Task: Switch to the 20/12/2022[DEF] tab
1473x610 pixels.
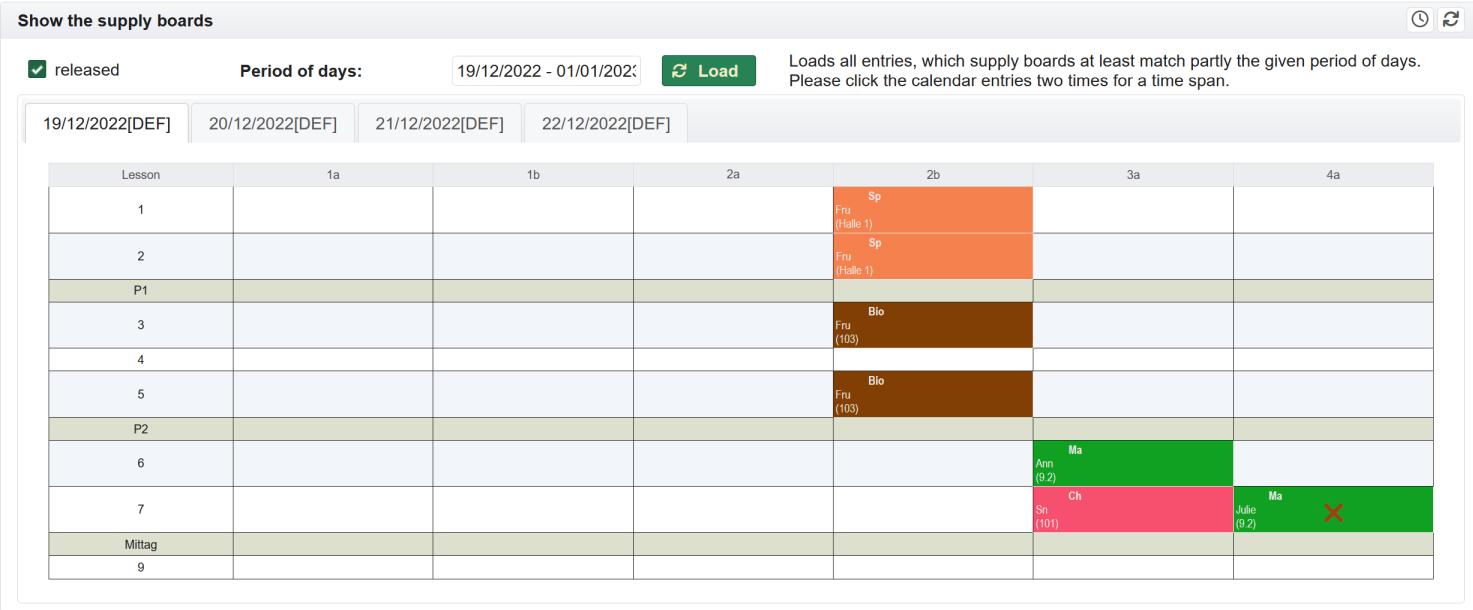Action: point(273,124)
